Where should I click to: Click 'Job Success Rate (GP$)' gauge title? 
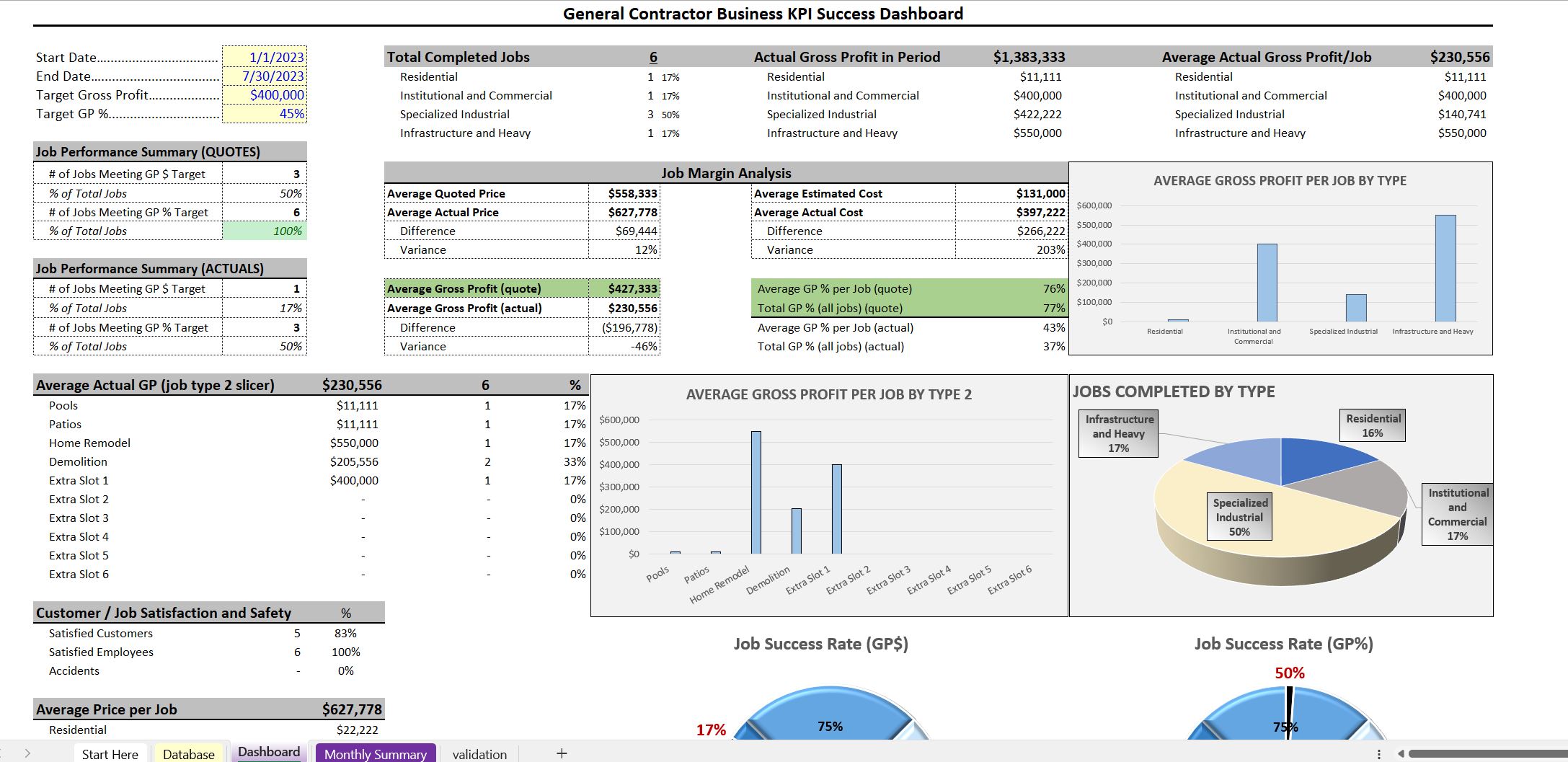[821, 644]
